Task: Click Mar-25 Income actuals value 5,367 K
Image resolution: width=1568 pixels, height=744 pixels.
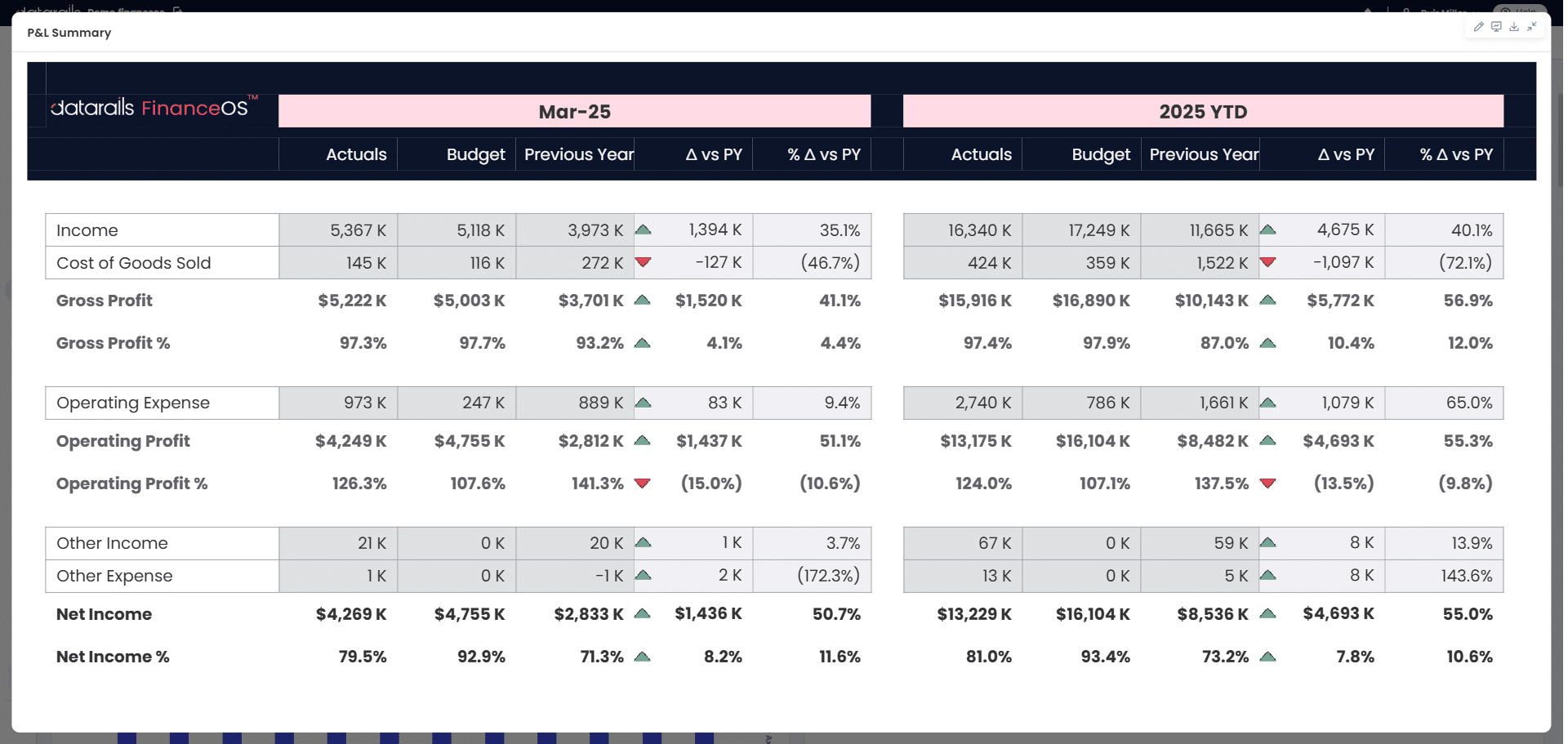Action: click(358, 230)
